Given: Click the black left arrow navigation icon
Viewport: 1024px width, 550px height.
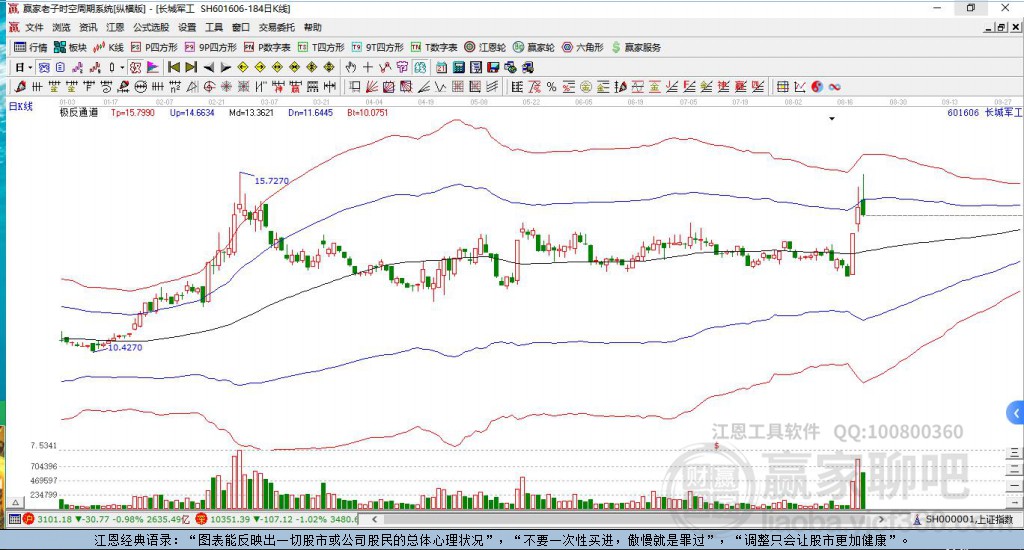Looking at the screenshot, I should 208,67.
